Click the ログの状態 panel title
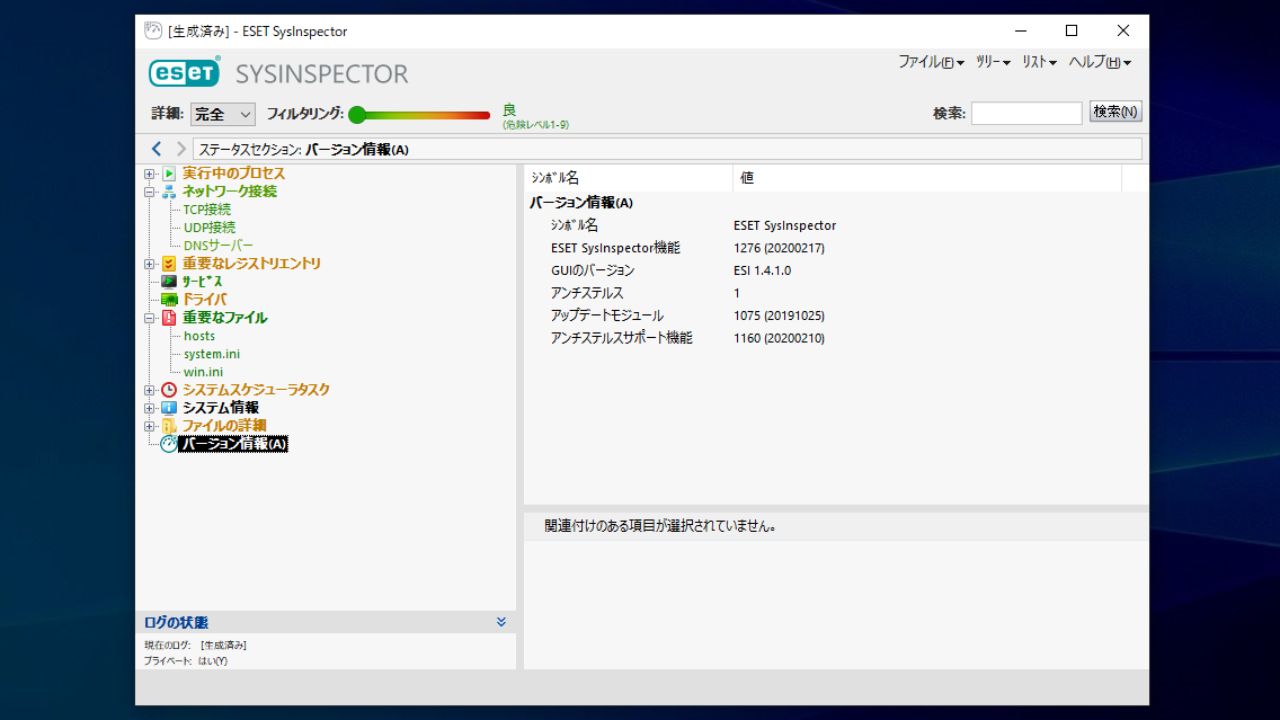Screen dimensions: 1280x720 click(x=176, y=622)
